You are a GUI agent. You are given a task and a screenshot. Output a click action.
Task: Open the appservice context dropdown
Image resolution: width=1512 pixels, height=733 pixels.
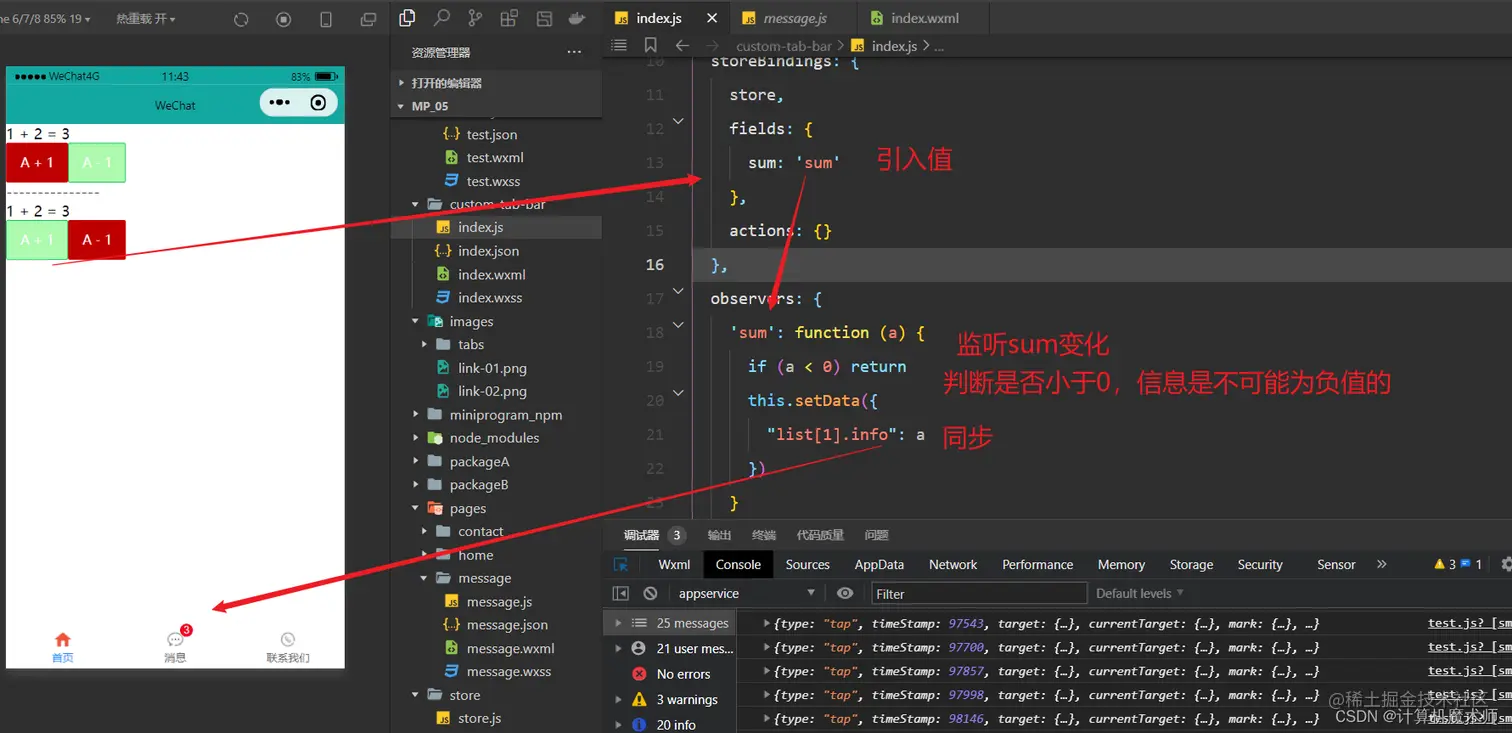point(747,593)
